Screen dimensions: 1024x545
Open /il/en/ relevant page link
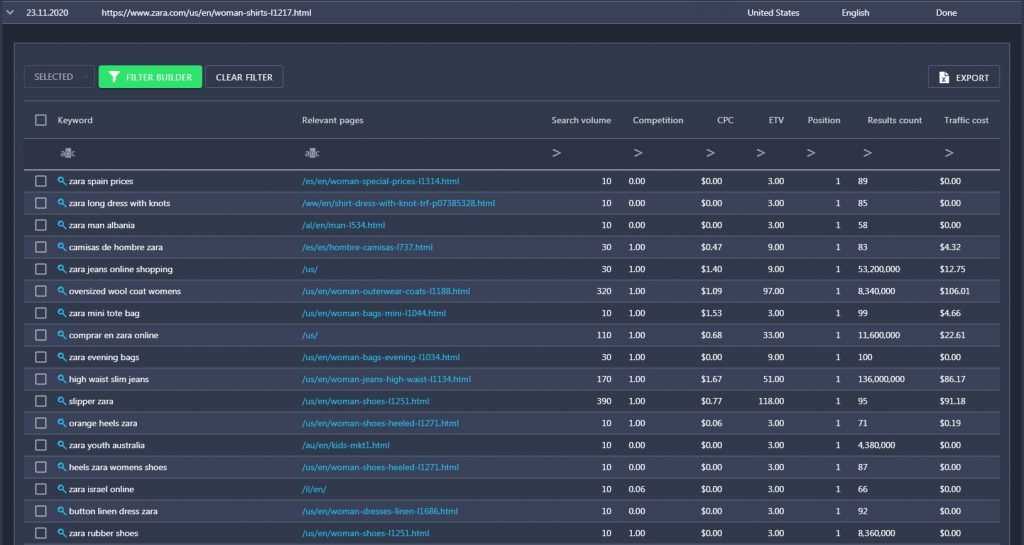[314, 489]
